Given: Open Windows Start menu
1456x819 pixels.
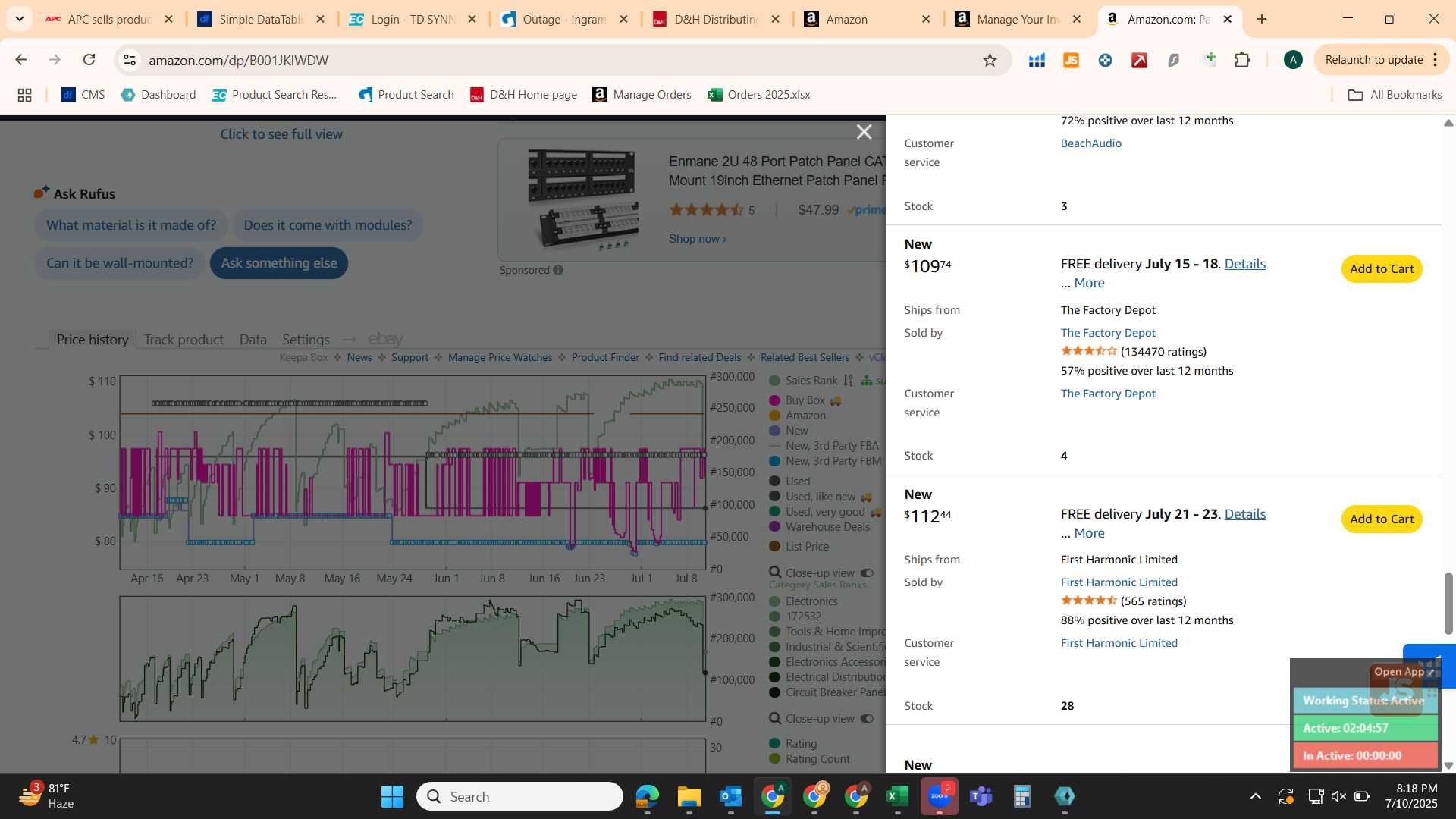Looking at the screenshot, I should click(x=392, y=796).
